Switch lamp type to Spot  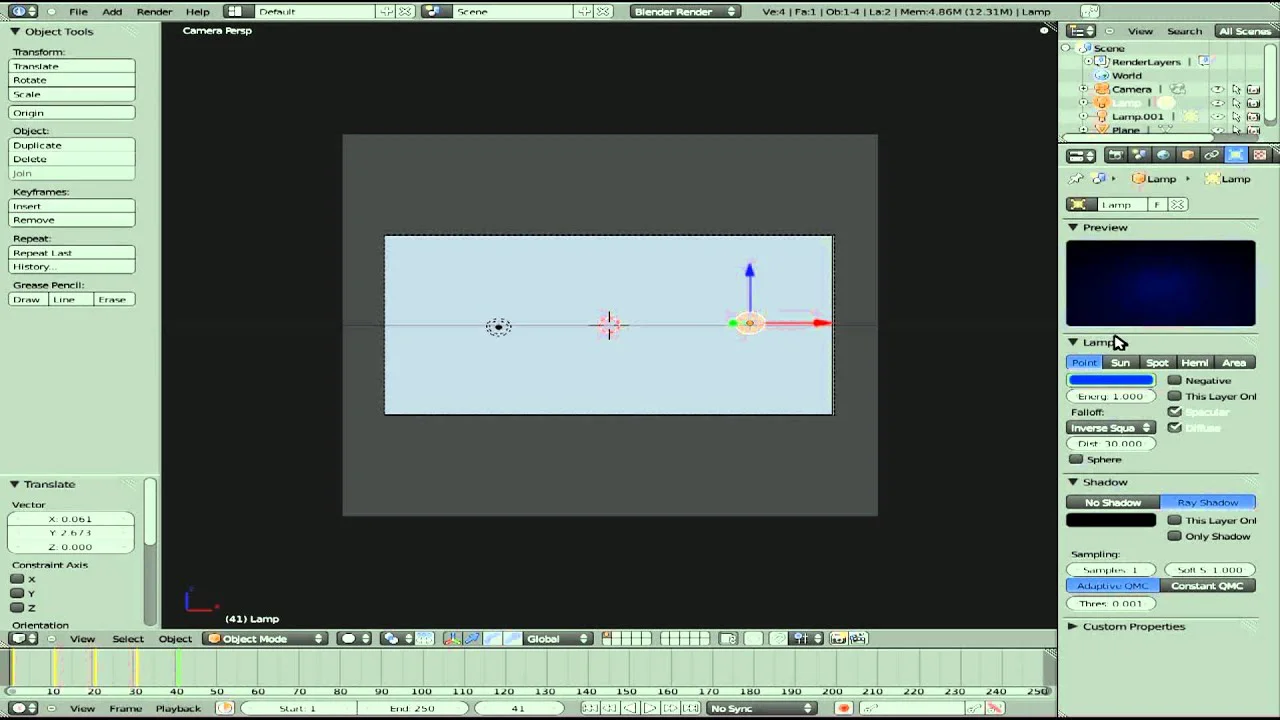[1157, 362]
